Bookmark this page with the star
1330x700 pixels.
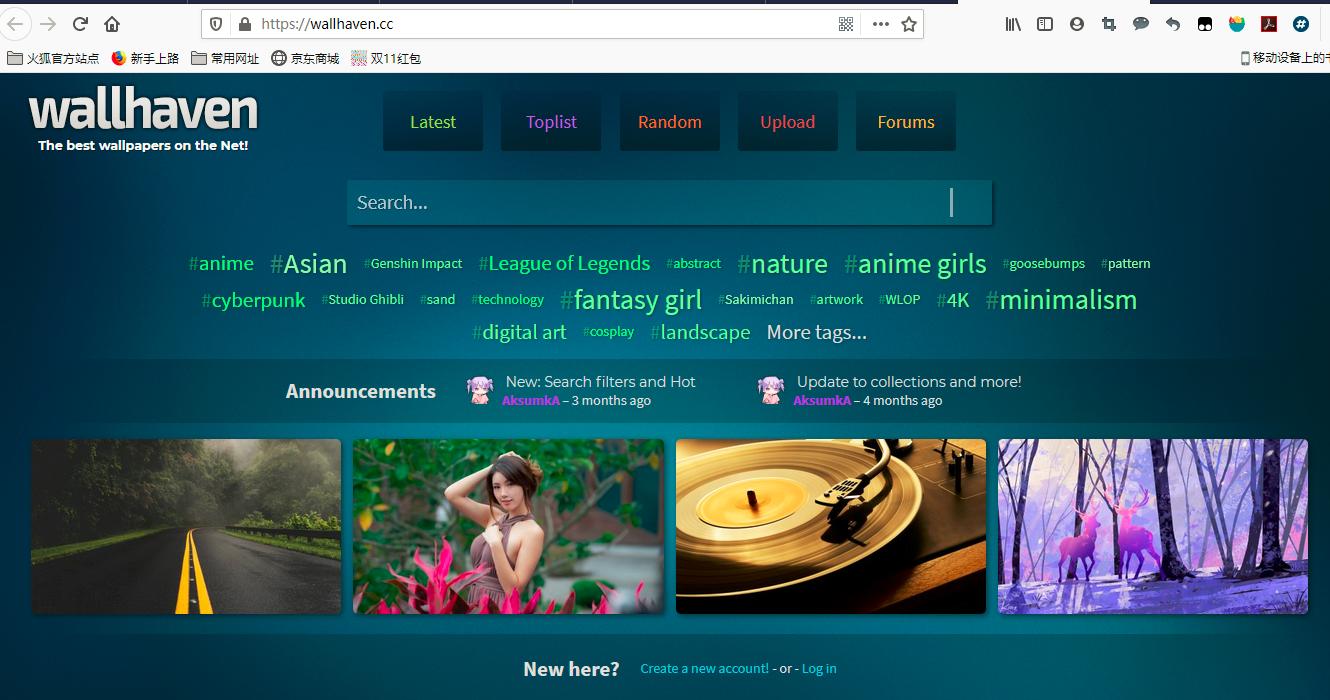point(909,24)
